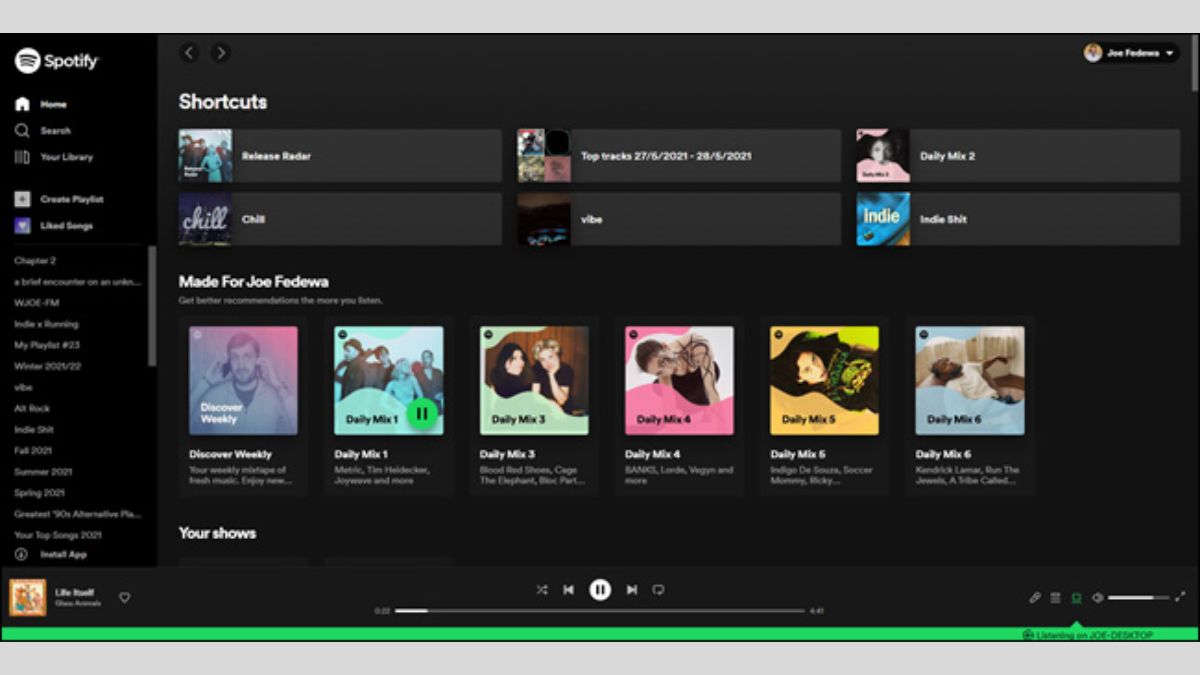Pause the current song
Screen dimensions: 1200x675
pos(600,590)
